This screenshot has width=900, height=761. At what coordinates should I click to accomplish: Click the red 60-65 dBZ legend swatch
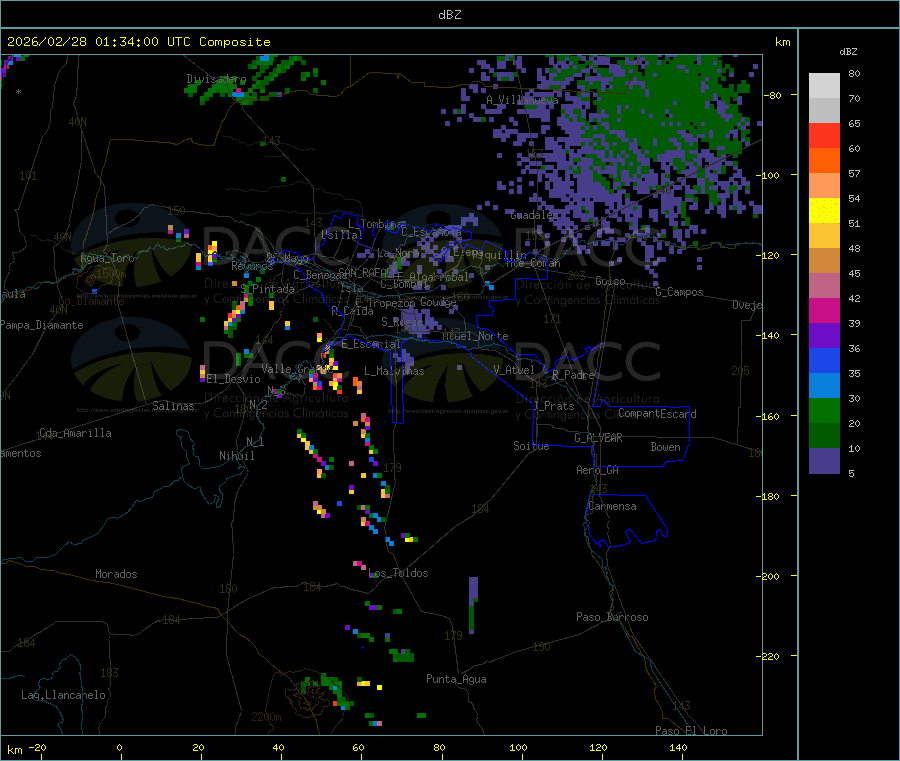click(x=824, y=135)
